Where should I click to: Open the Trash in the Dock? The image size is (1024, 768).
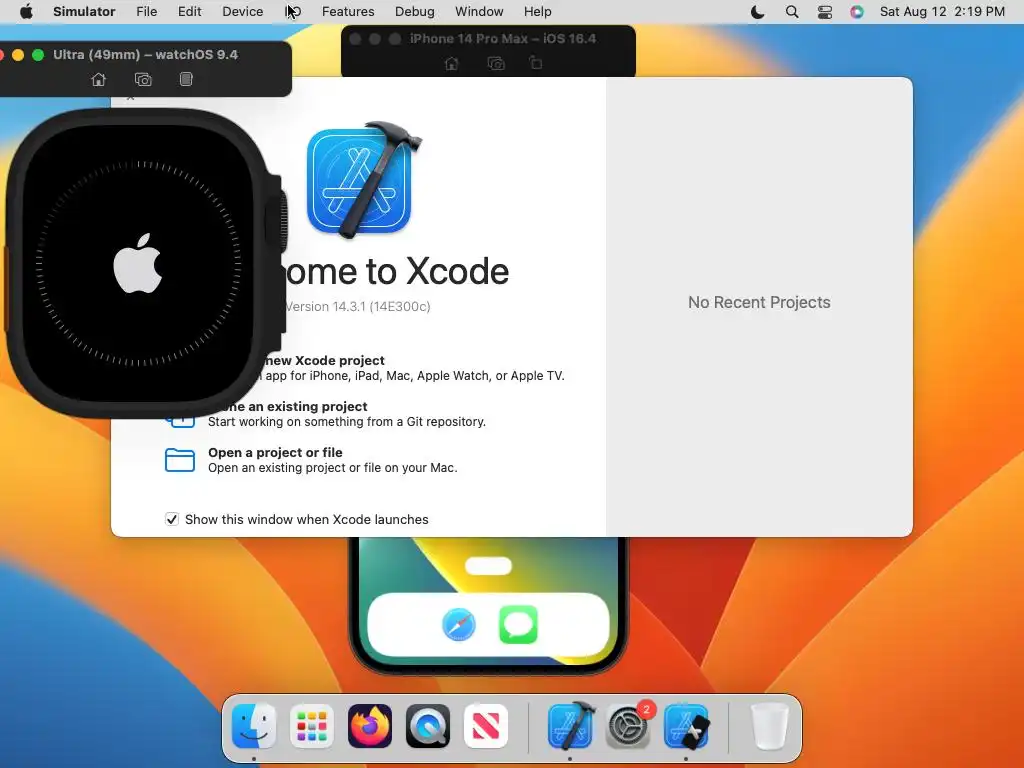[x=769, y=726]
